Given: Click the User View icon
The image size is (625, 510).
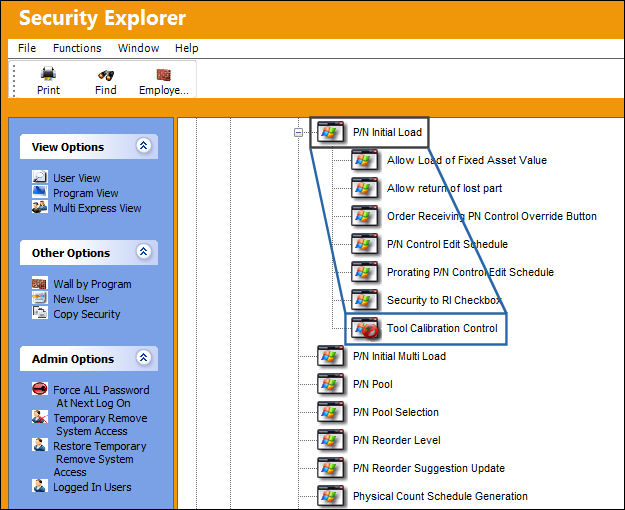Looking at the screenshot, I should 40,177.
